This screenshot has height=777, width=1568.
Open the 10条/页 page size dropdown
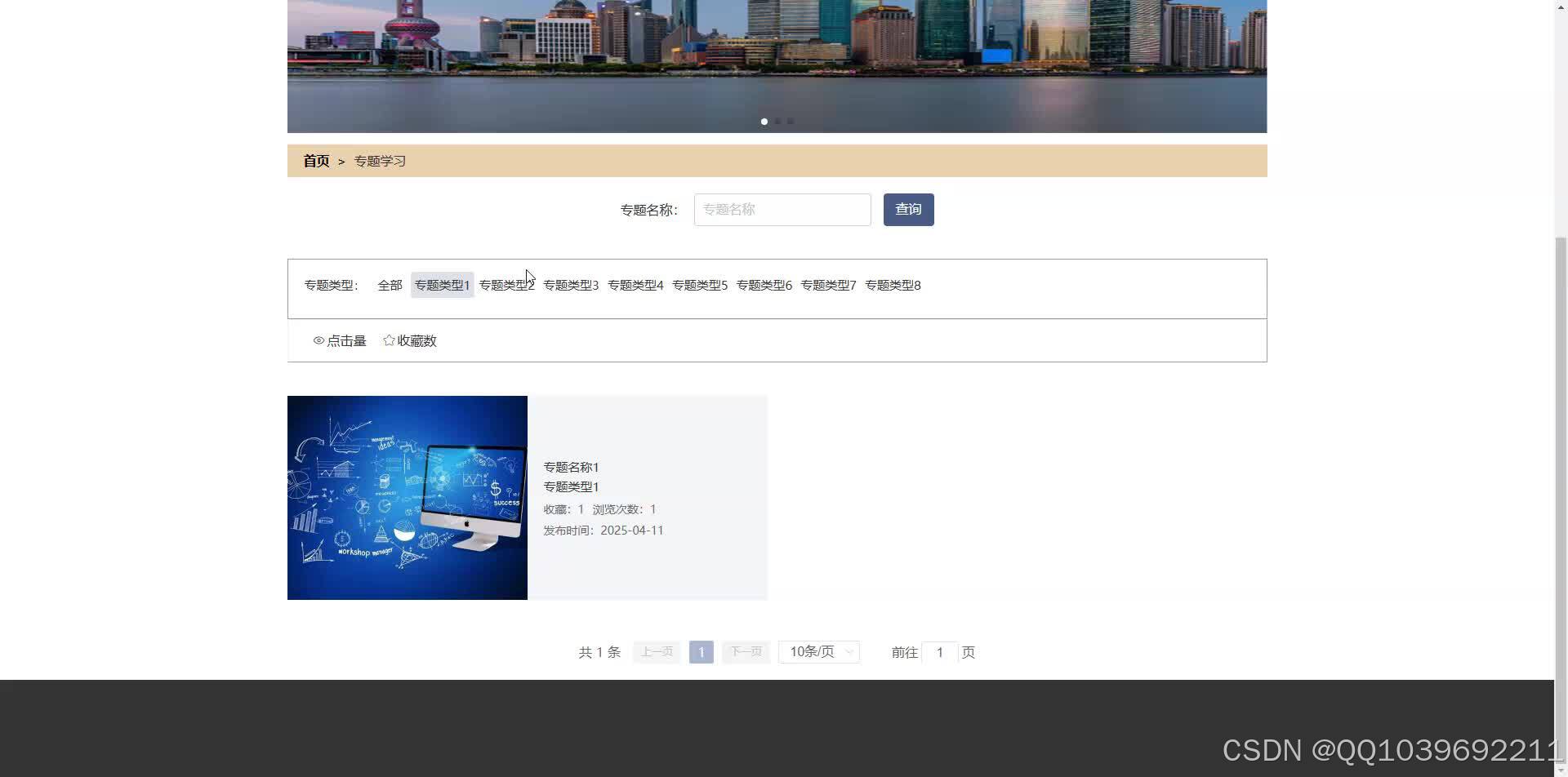[x=818, y=651]
